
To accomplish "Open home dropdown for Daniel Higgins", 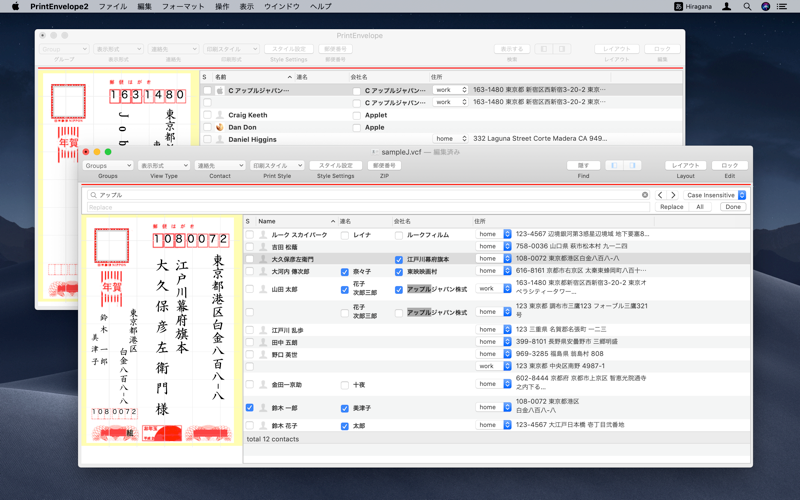I will click(450, 138).
